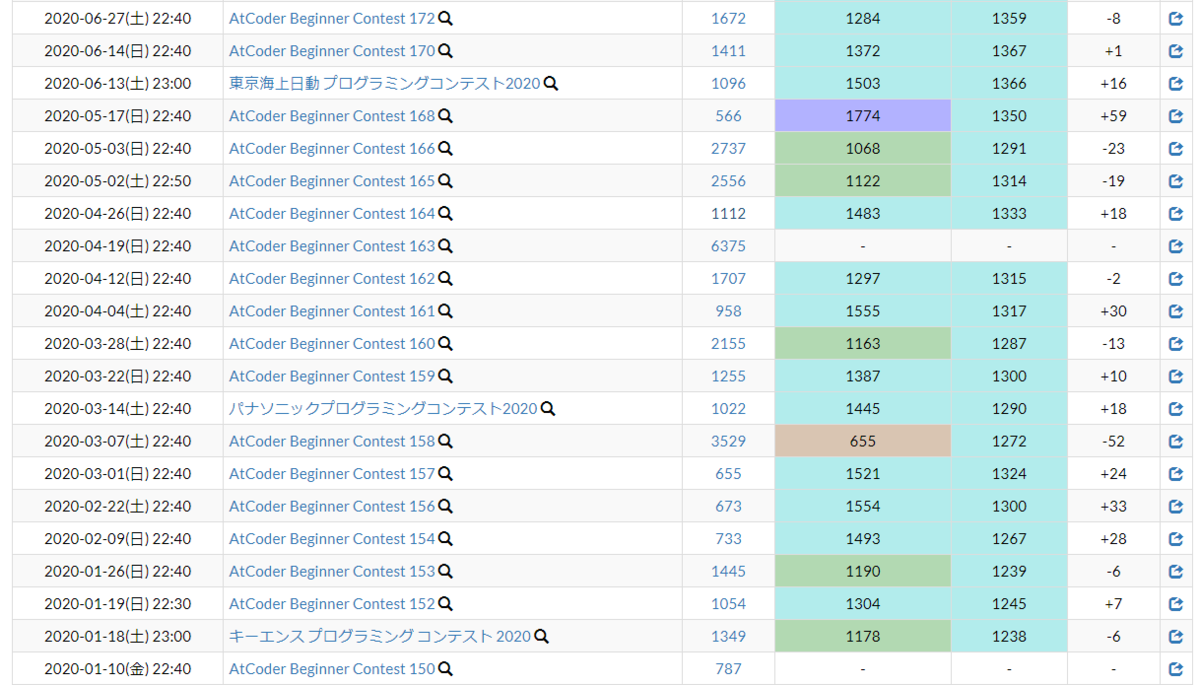
Task: Click share icon for AtCoder Beginner Contest 165 row
Action: pos(1176,181)
